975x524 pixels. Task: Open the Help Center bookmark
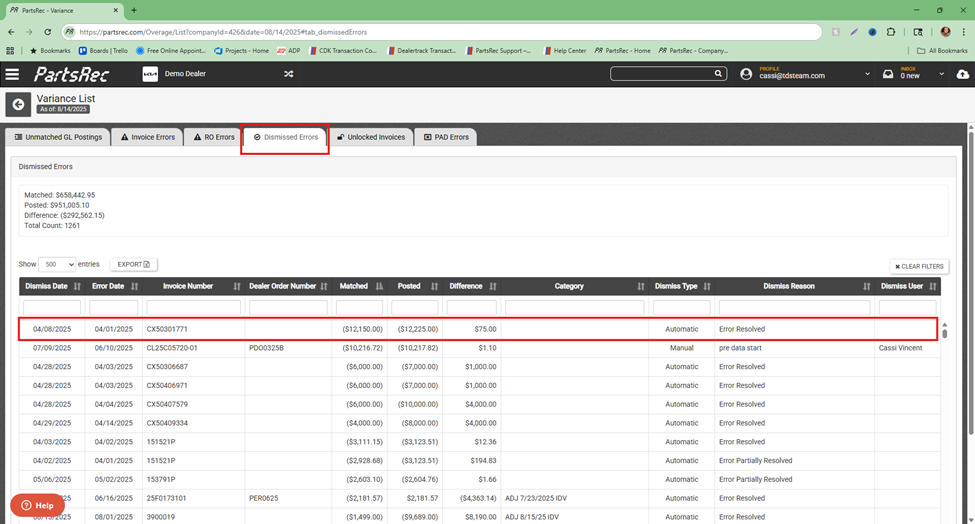pyautogui.click(x=565, y=50)
